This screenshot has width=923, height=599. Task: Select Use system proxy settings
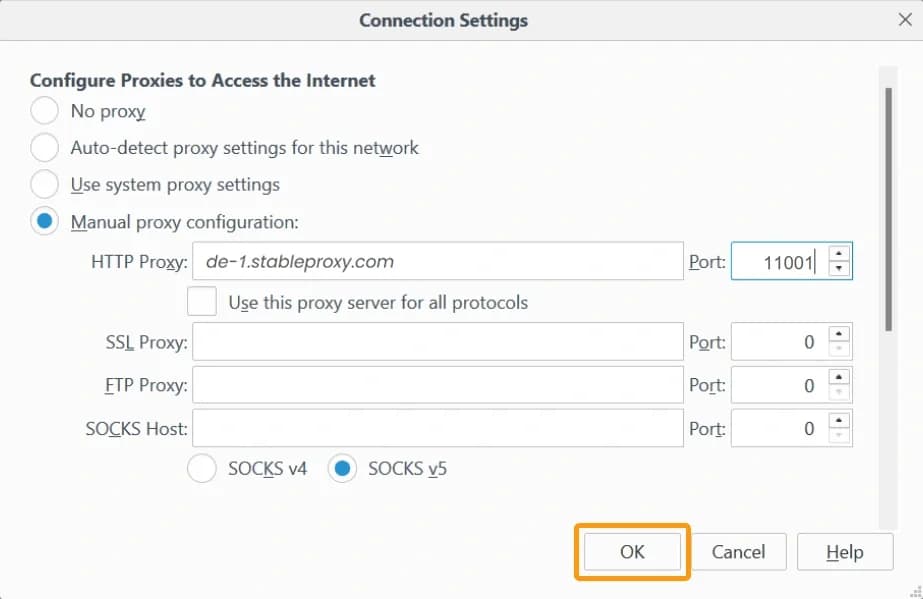(x=44, y=185)
